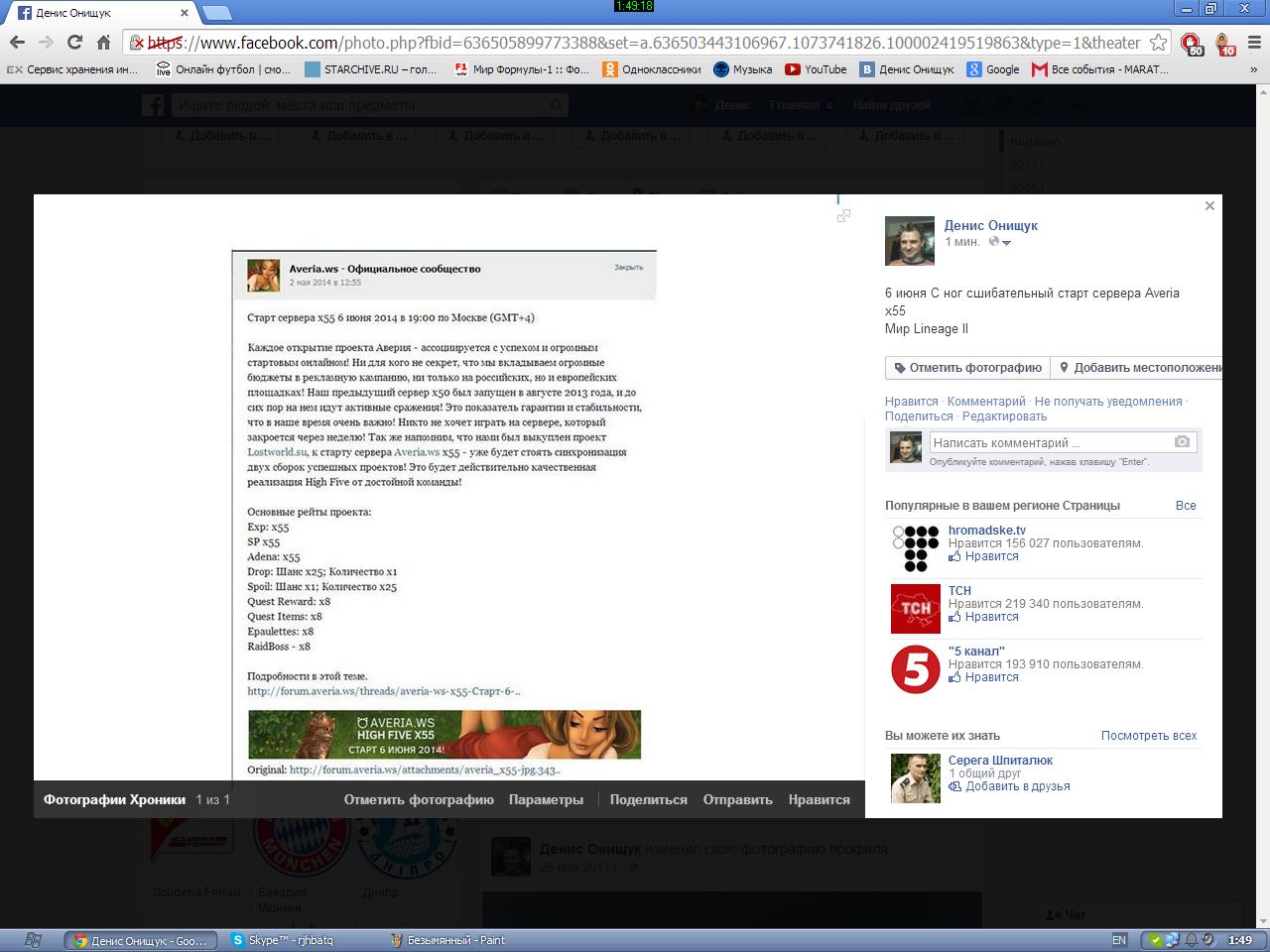The height and width of the screenshot is (952, 1270).
Task: Open Все события MARAT bookmark
Action: (1100, 69)
